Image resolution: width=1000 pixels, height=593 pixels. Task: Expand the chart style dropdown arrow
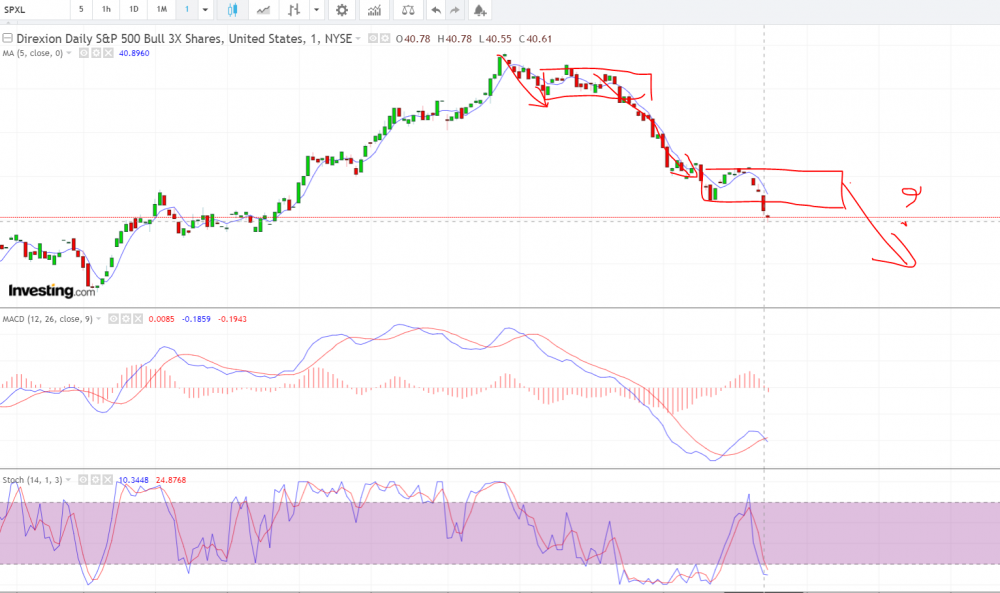[x=317, y=10]
